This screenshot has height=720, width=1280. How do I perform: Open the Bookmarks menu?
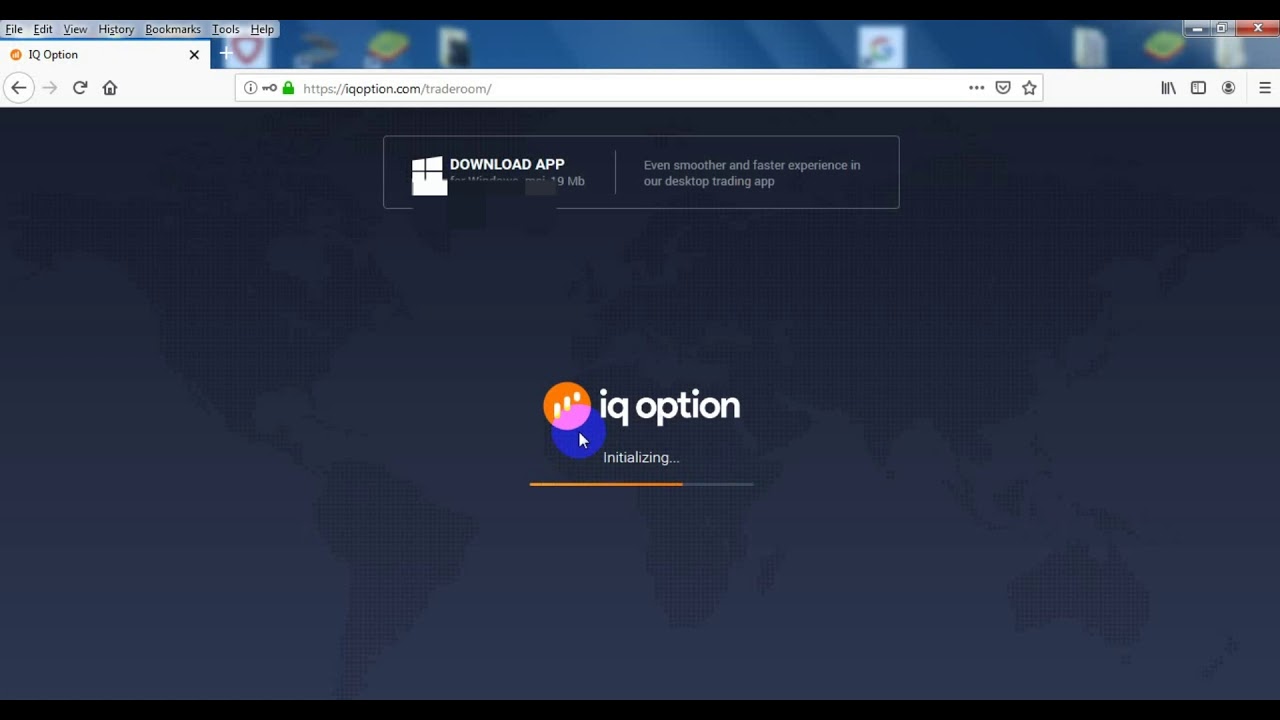click(x=173, y=29)
